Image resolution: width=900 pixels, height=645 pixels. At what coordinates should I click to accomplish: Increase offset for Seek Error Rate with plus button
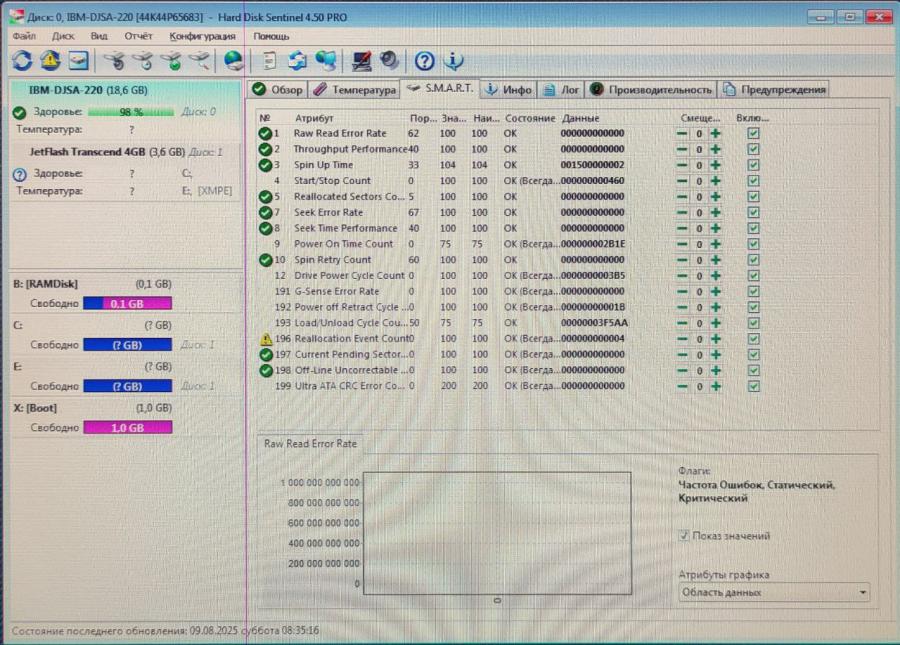pos(717,211)
